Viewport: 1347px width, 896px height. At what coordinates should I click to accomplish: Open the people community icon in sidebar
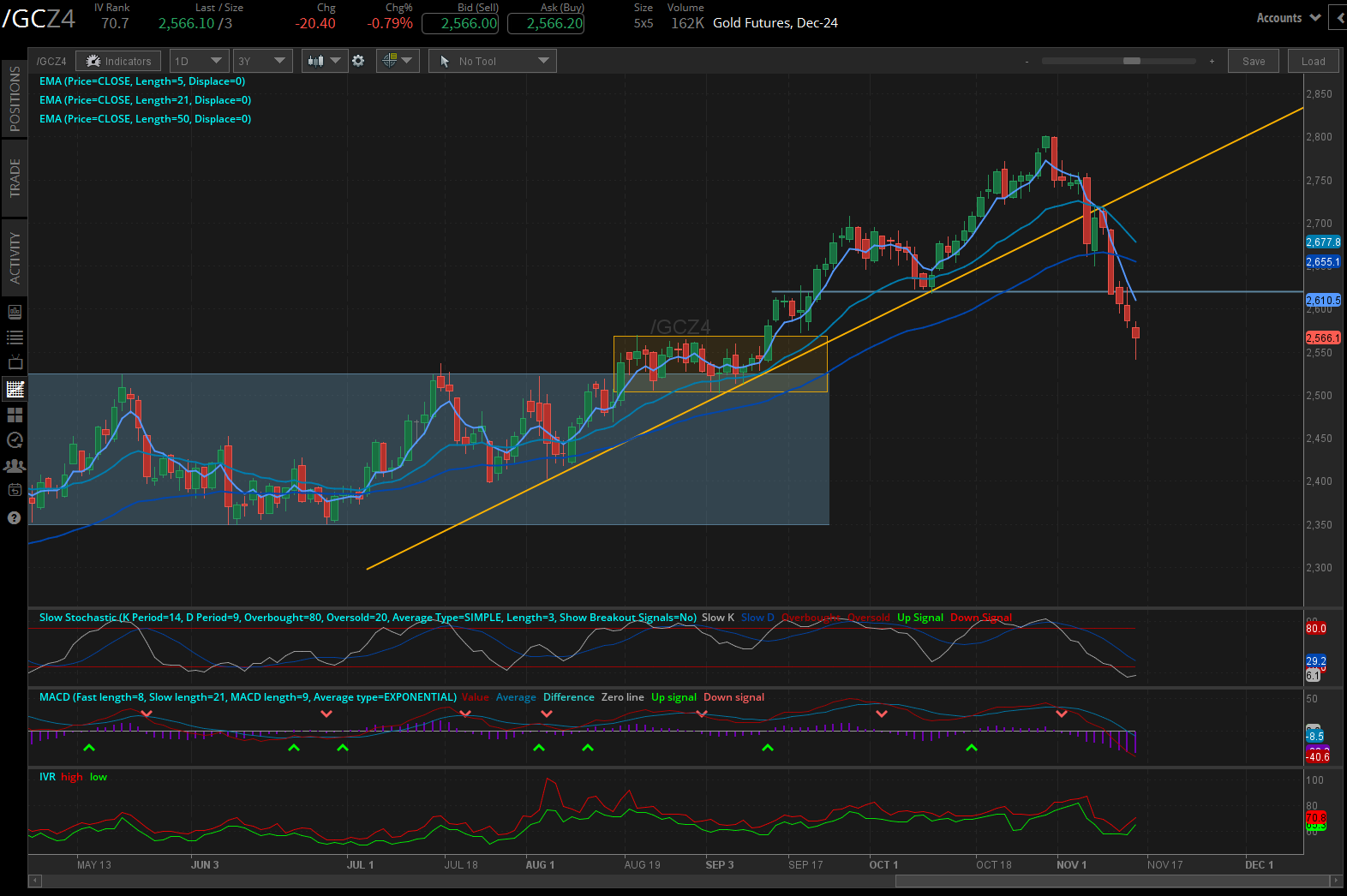coord(15,466)
